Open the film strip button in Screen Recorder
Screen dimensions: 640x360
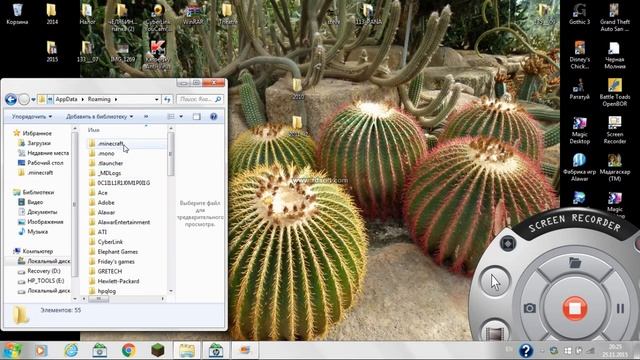(495, 333)
